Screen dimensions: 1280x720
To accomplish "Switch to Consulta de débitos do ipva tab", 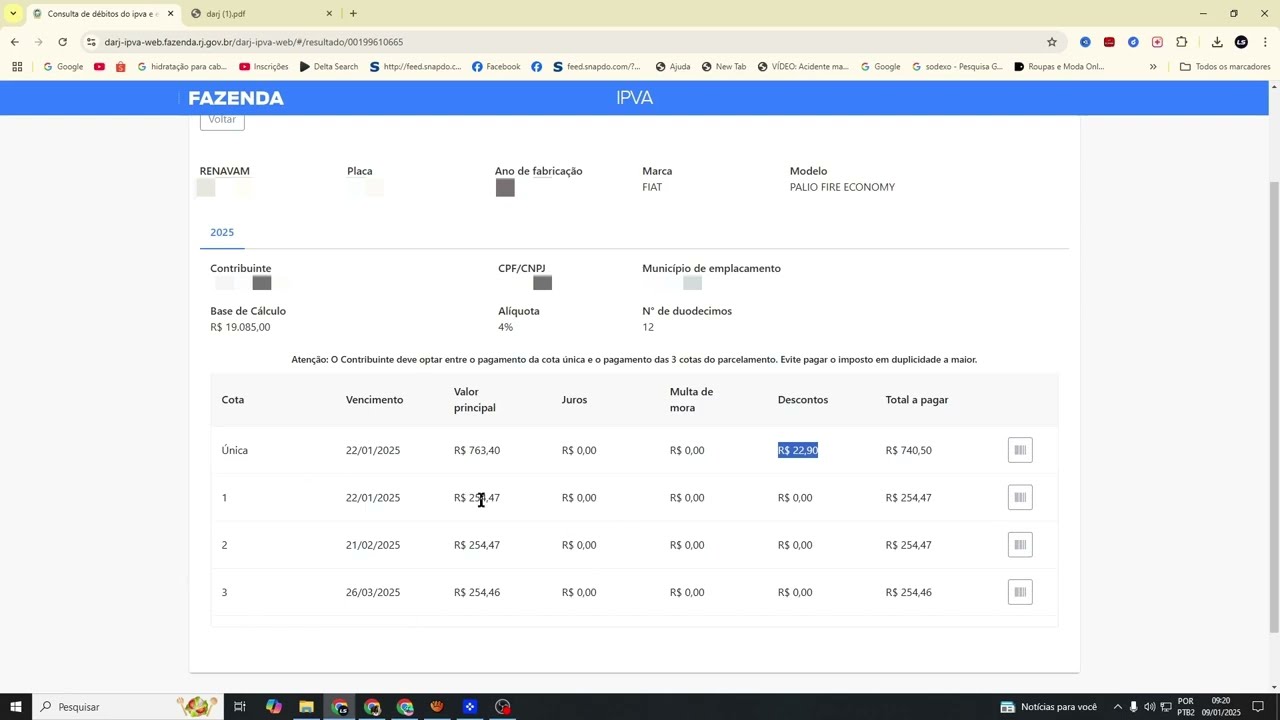I will coord(103,14).
